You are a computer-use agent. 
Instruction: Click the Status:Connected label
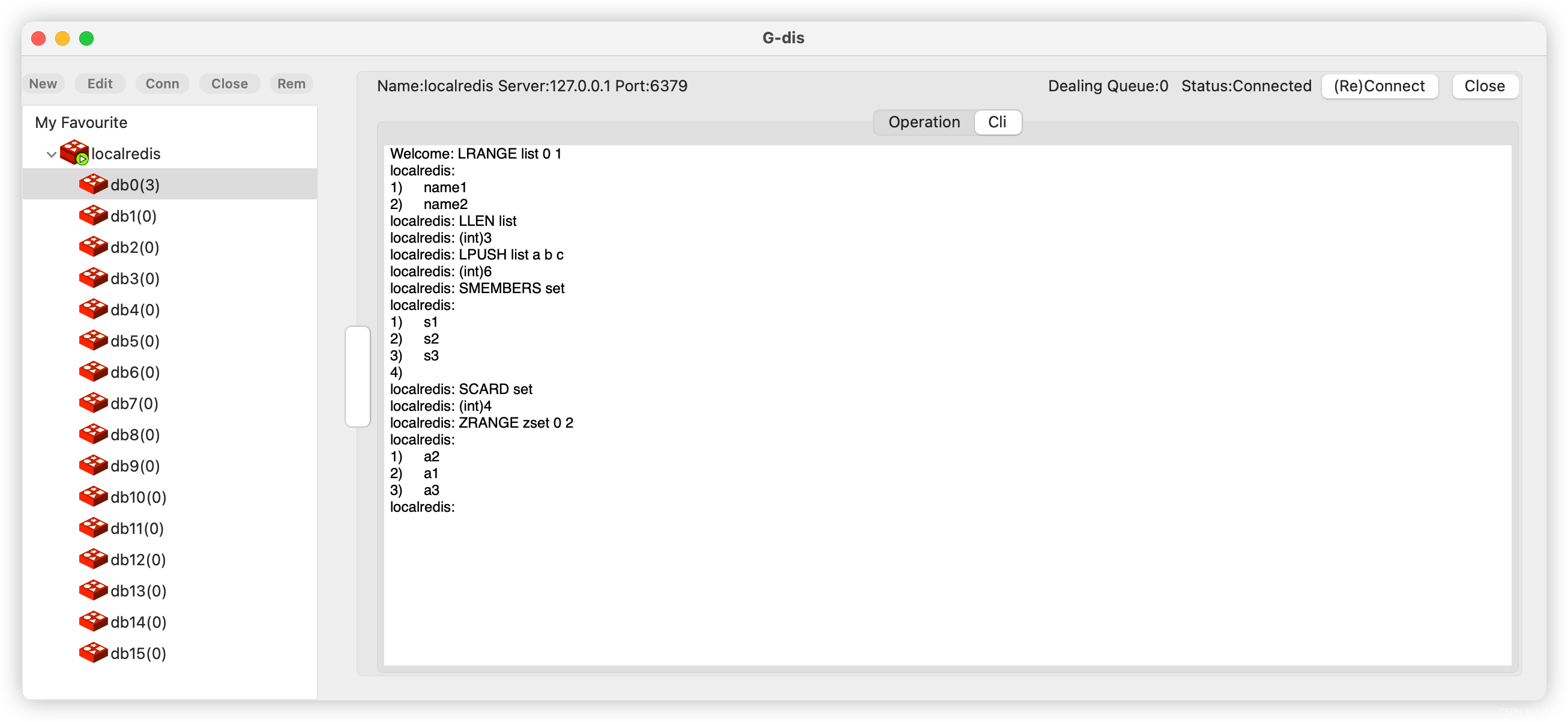coord(1246,86)
